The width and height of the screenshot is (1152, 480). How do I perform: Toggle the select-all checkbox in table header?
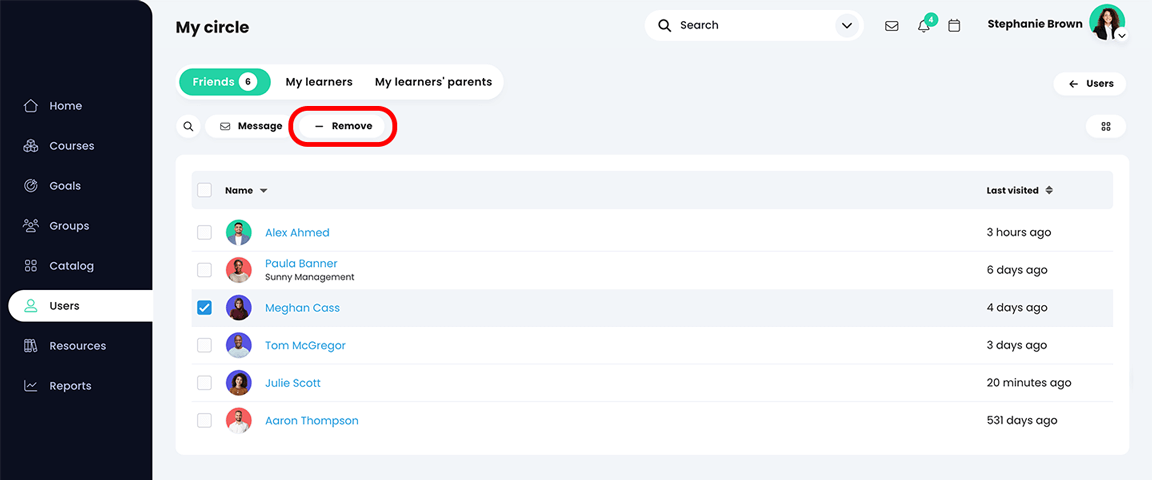tap(204, 190)
